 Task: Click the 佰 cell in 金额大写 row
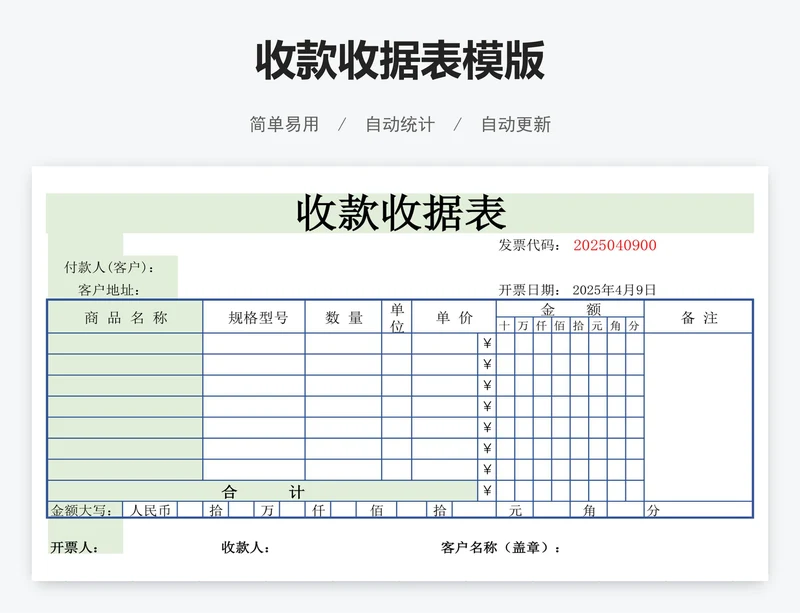[x=376, y=510]
